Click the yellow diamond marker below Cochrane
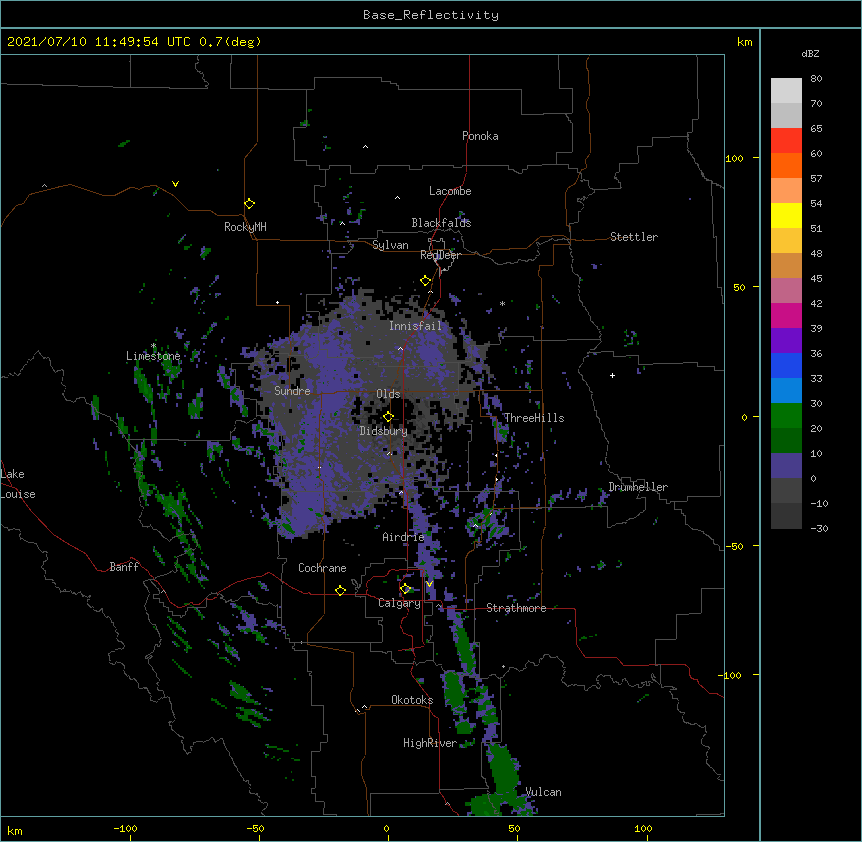The height and width of the screenshot is (842, 862). tap(340, 590)
